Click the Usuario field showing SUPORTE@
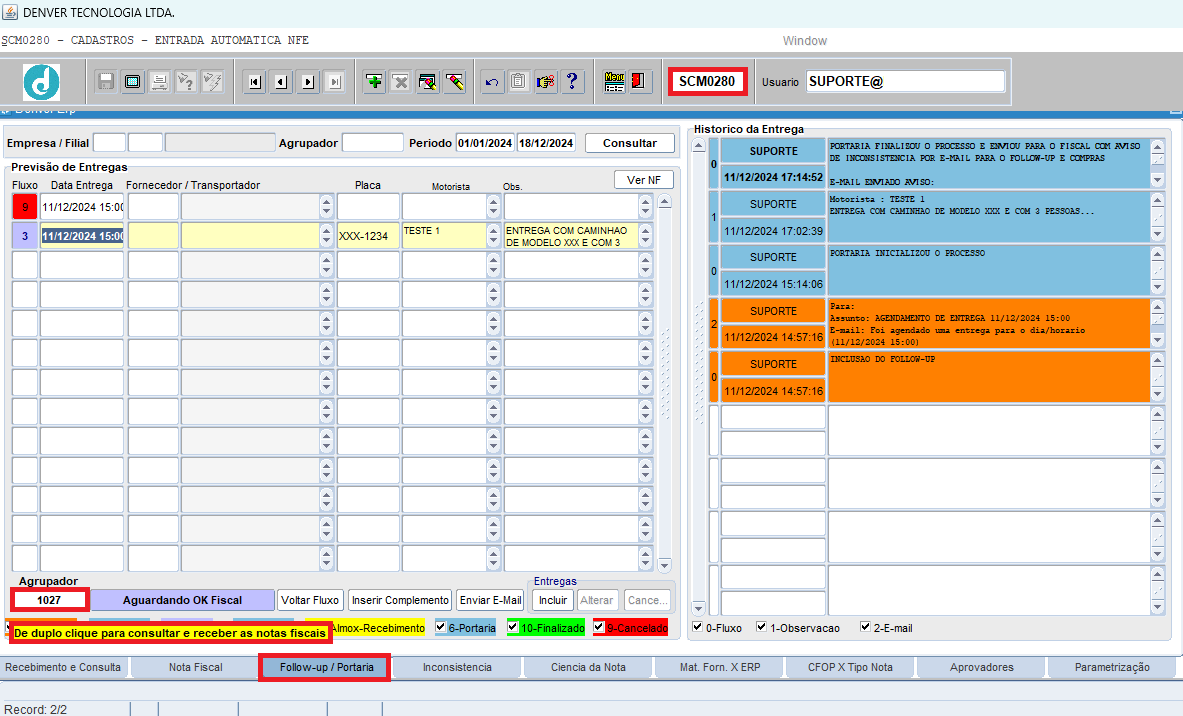The height and width of the screenshot is (716, 1183). 905,81
